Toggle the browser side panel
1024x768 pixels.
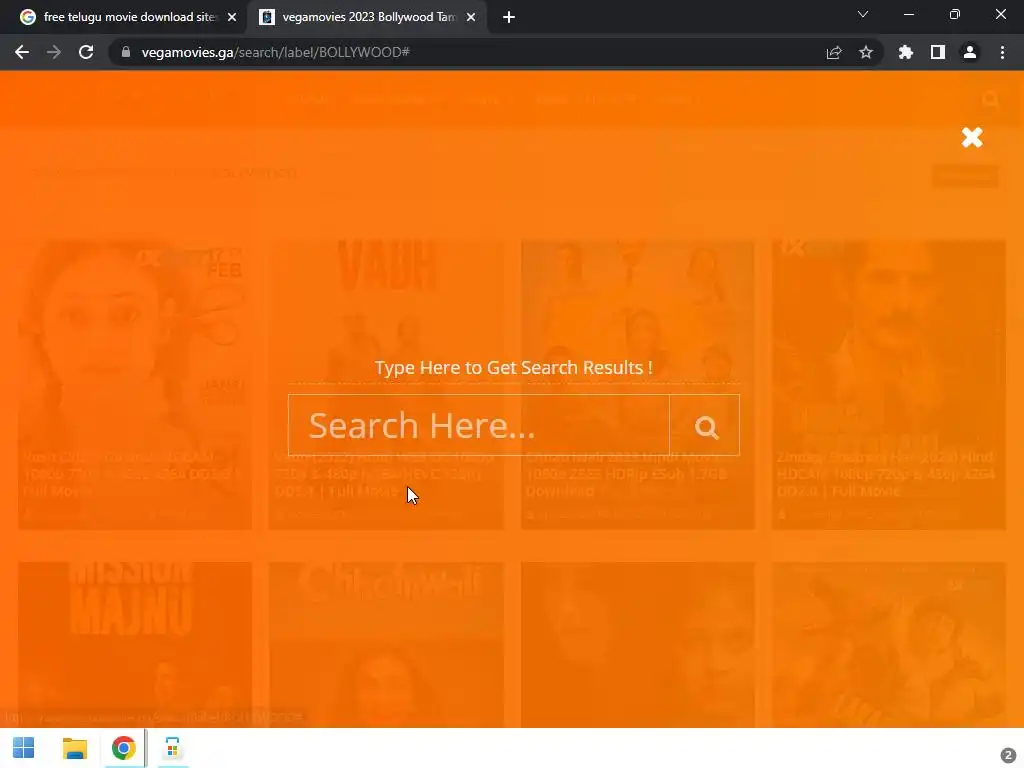[x=938, y=52]
